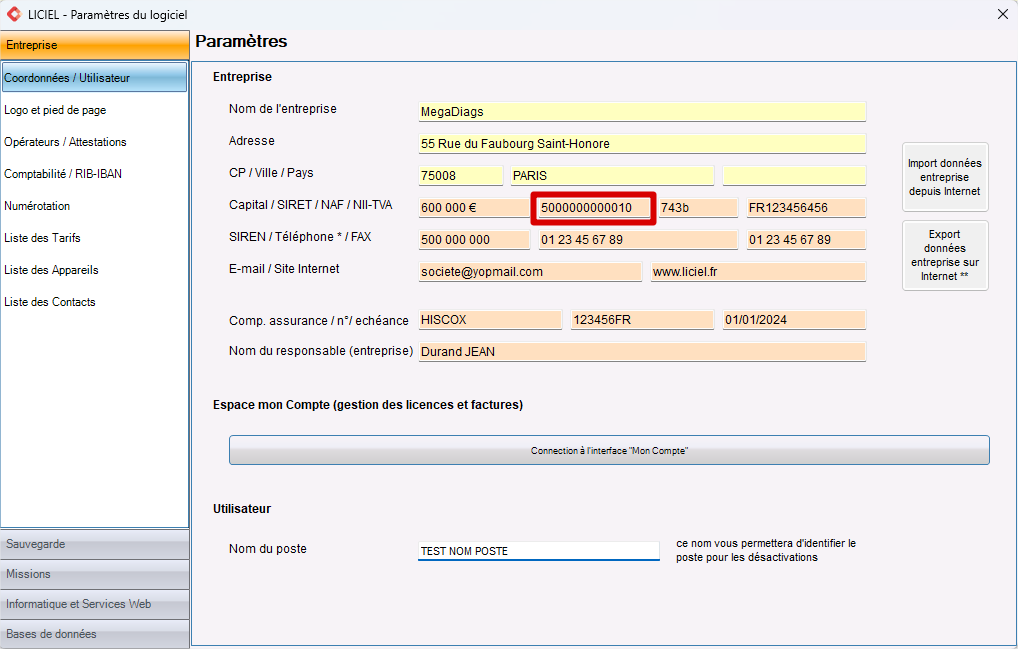Image resolution: width=1018 pixels, height=649 pixels.
Task: Click the SIRET number field
Action: pyautogui.click(x=593, y=208)
